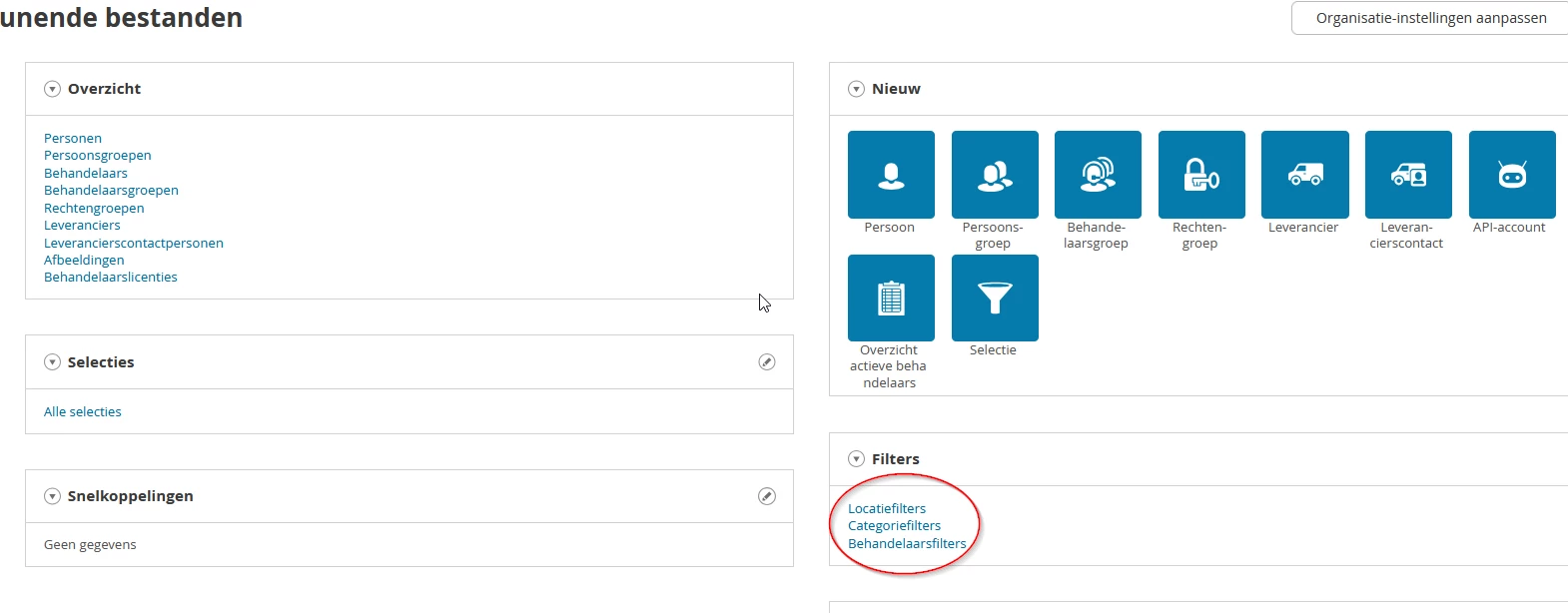Collapse the Overzicht panel

tap(52, 89)
